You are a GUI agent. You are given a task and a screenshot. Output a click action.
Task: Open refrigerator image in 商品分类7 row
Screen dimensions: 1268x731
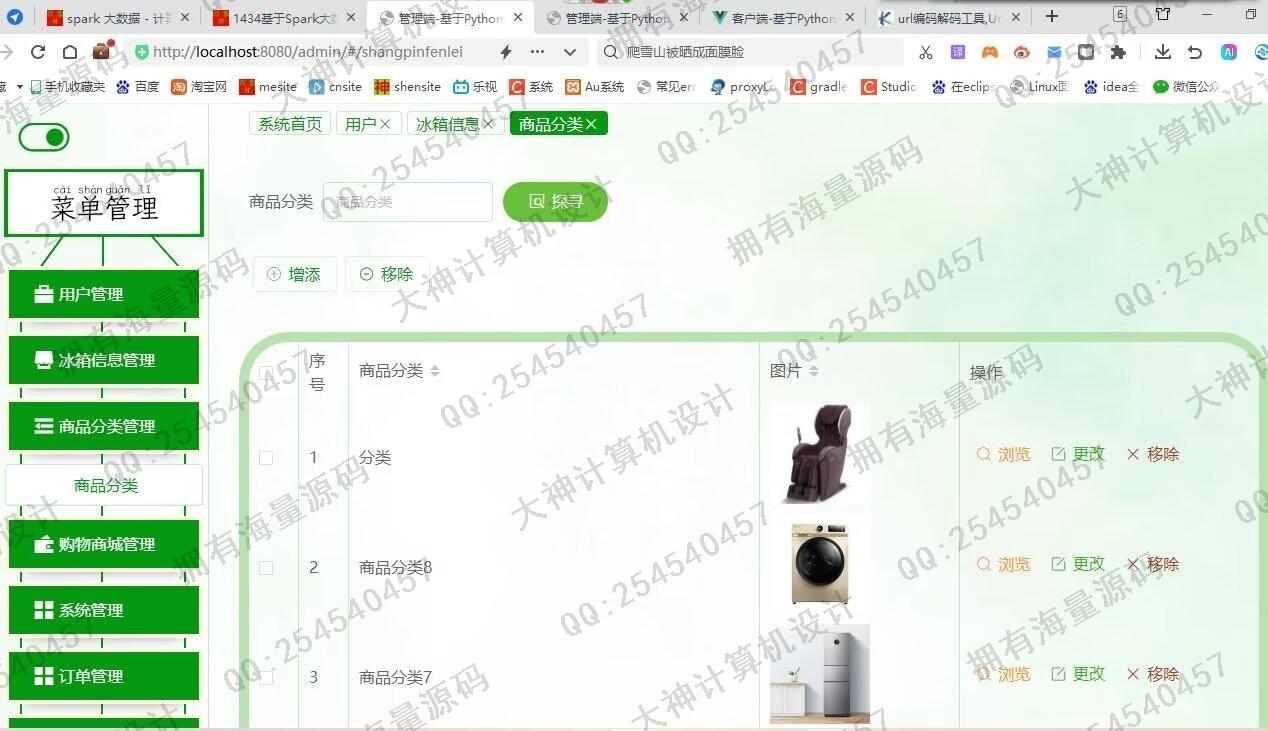coord(820,673)
